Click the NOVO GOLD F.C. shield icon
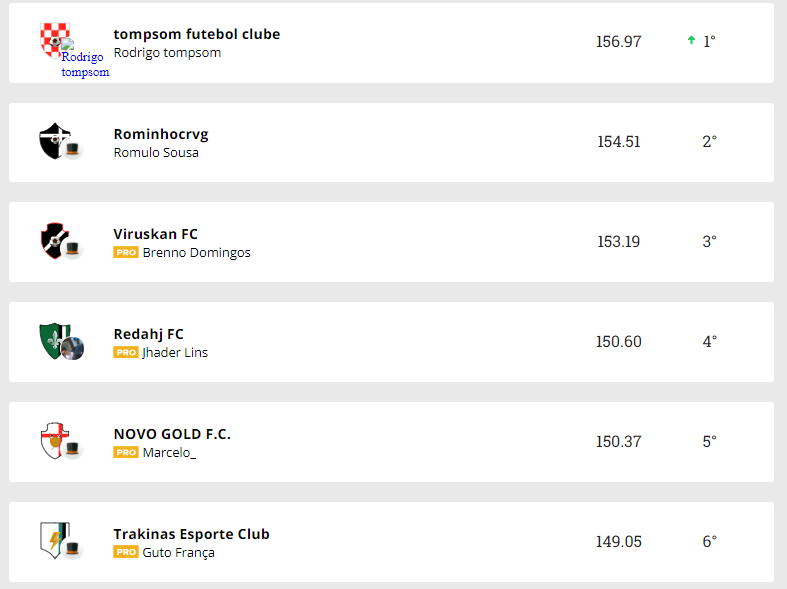Viewport: 787px width, 589px height. coord(52,440)
